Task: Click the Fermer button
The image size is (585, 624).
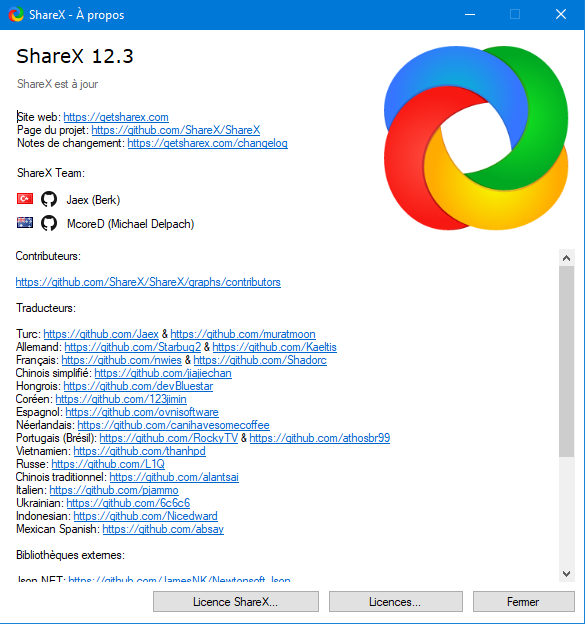Action: pos(524,602)
